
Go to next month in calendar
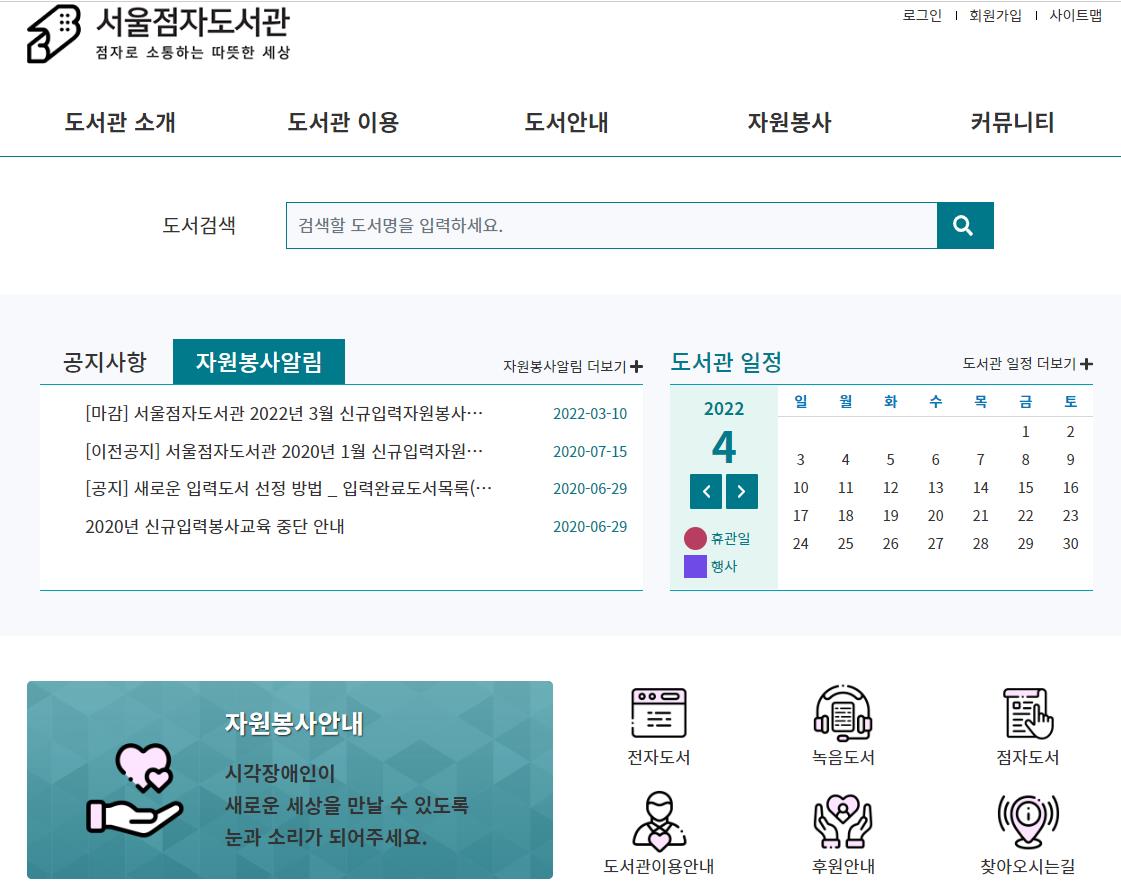(x=742, y=491)
